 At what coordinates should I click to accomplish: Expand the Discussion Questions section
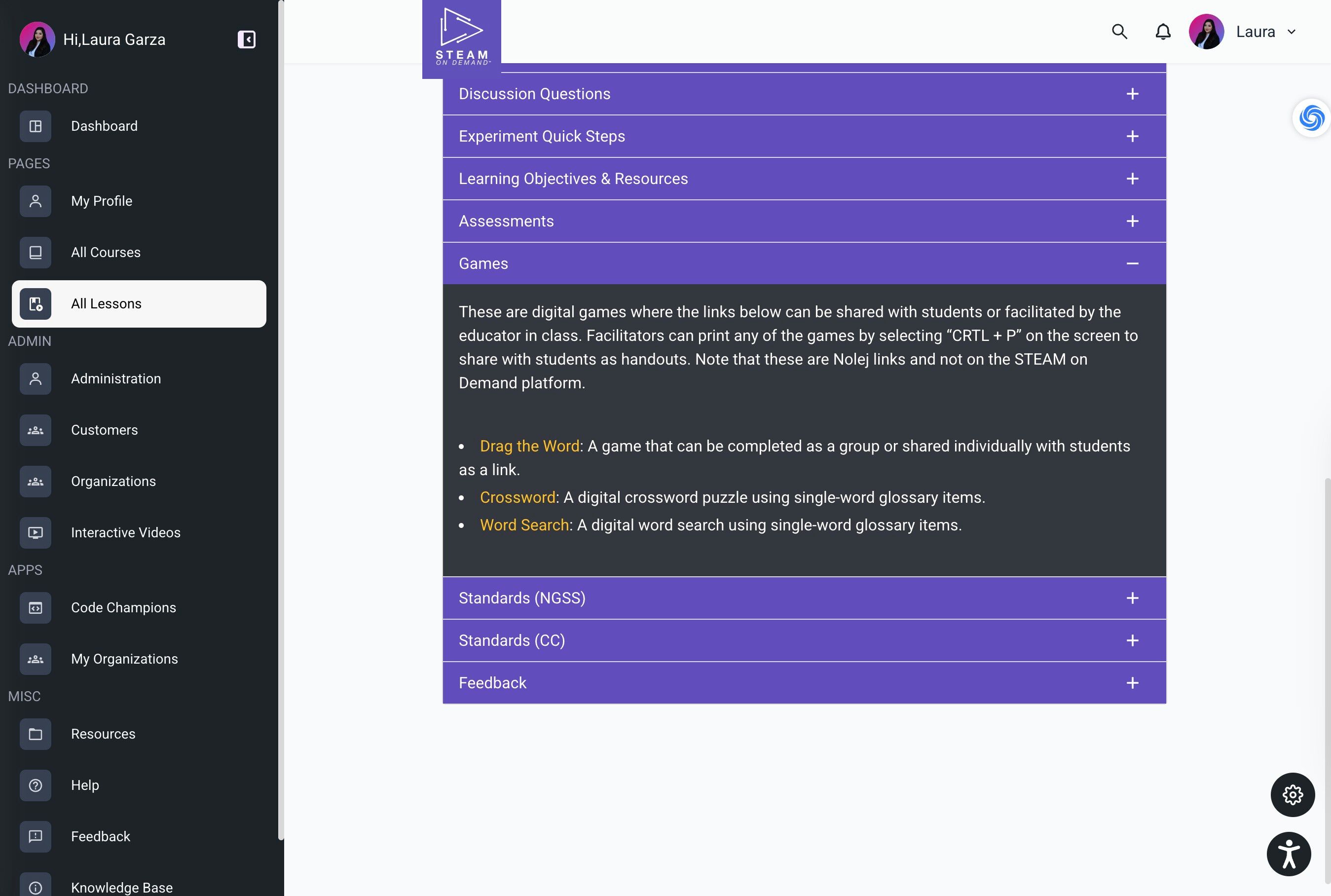pos(804,94)
